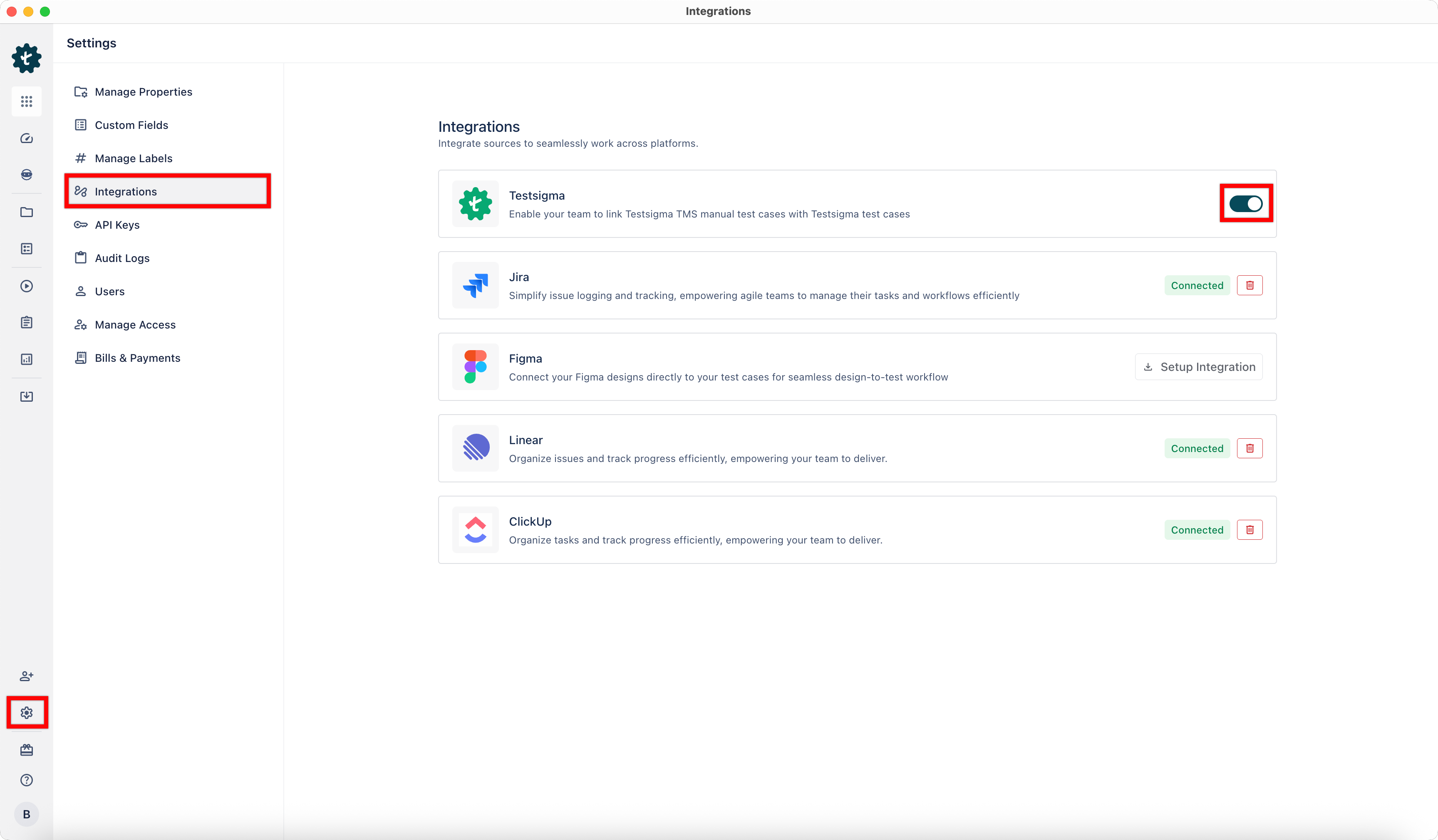Delete the ClickUp integration via trash icon

[1250, 530]
